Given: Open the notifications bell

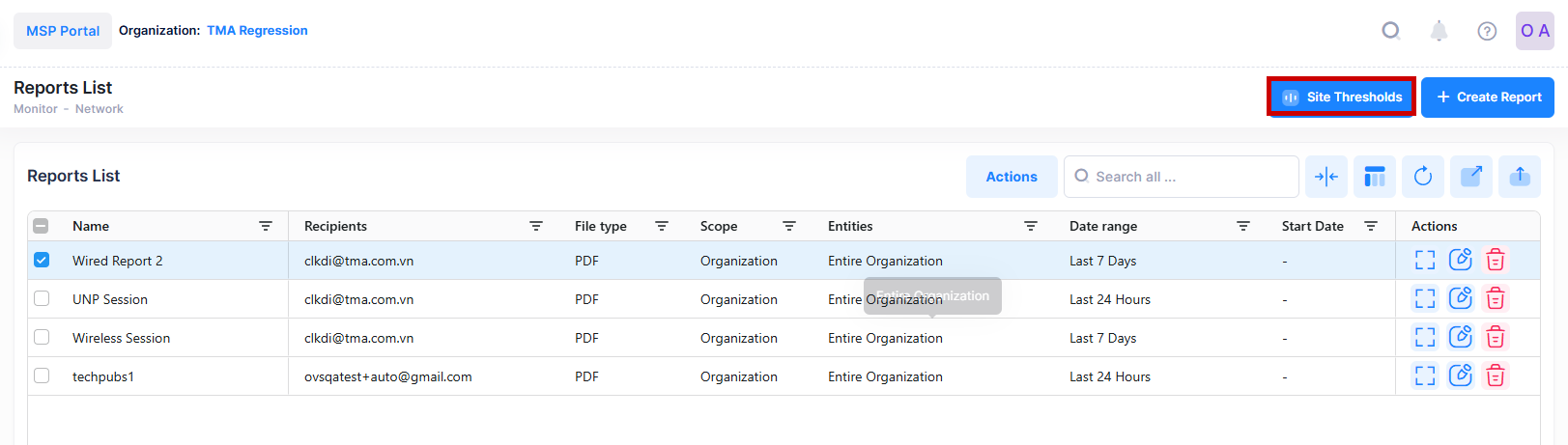Looking at the screenshot, I should tap(1439, 31).
